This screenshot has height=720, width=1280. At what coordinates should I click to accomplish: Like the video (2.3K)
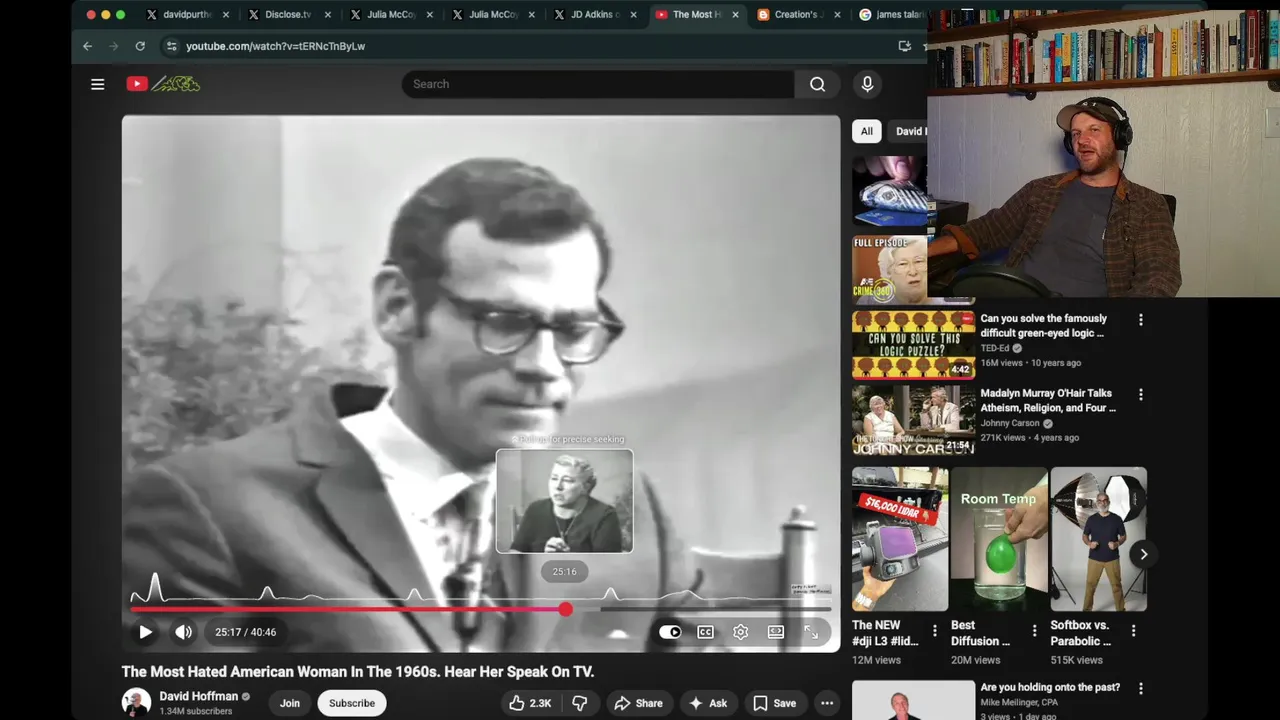click(x=530, y=703)
